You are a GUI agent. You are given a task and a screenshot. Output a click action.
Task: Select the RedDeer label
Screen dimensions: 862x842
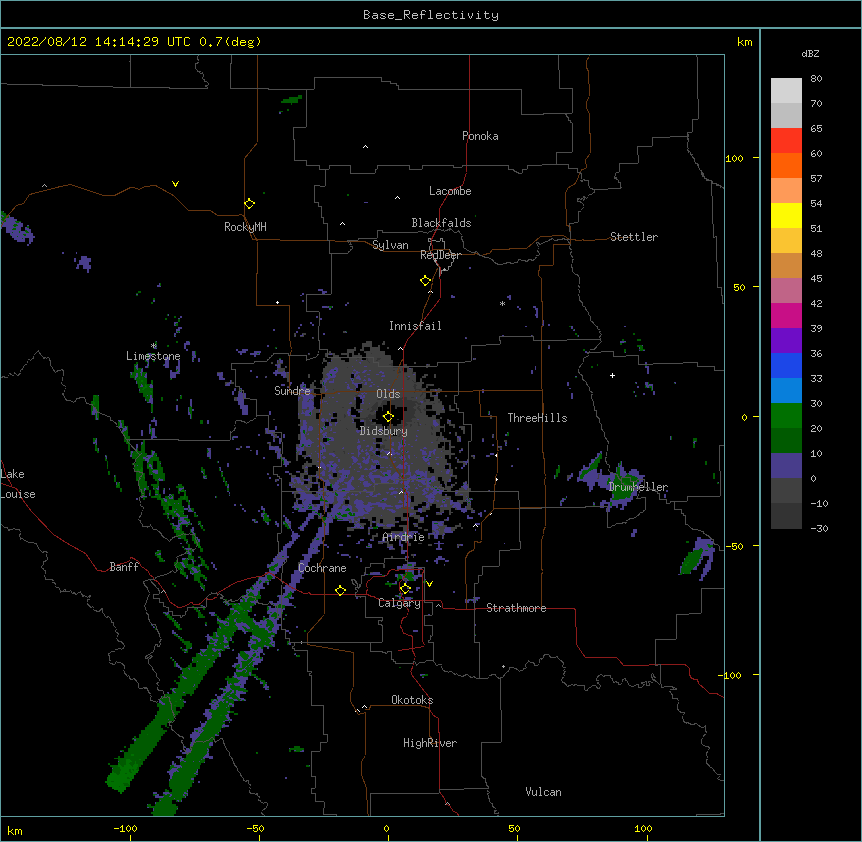(x=440, y=255)
